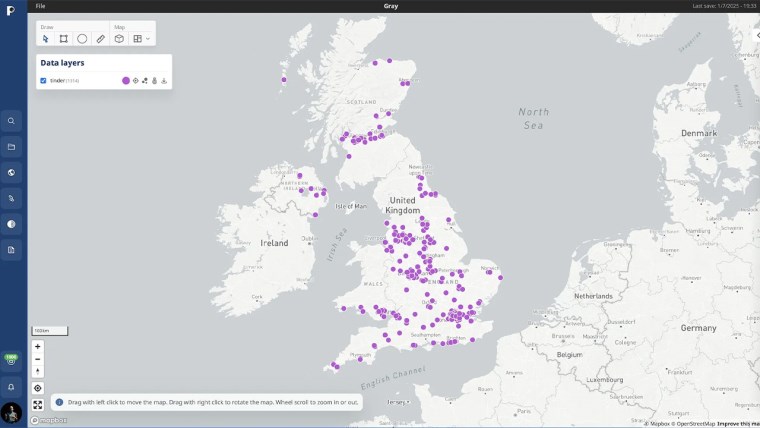Click the Gray map title
The height and width of the screenshot is (428, 760).
coord(391,6)
